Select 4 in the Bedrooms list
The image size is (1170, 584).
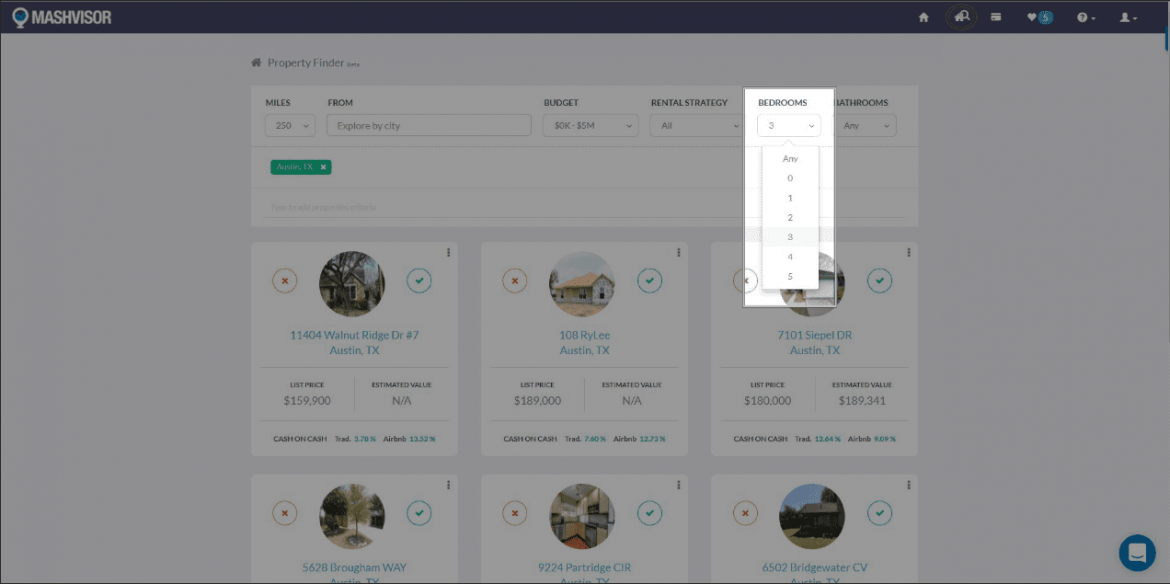(790, 257)
